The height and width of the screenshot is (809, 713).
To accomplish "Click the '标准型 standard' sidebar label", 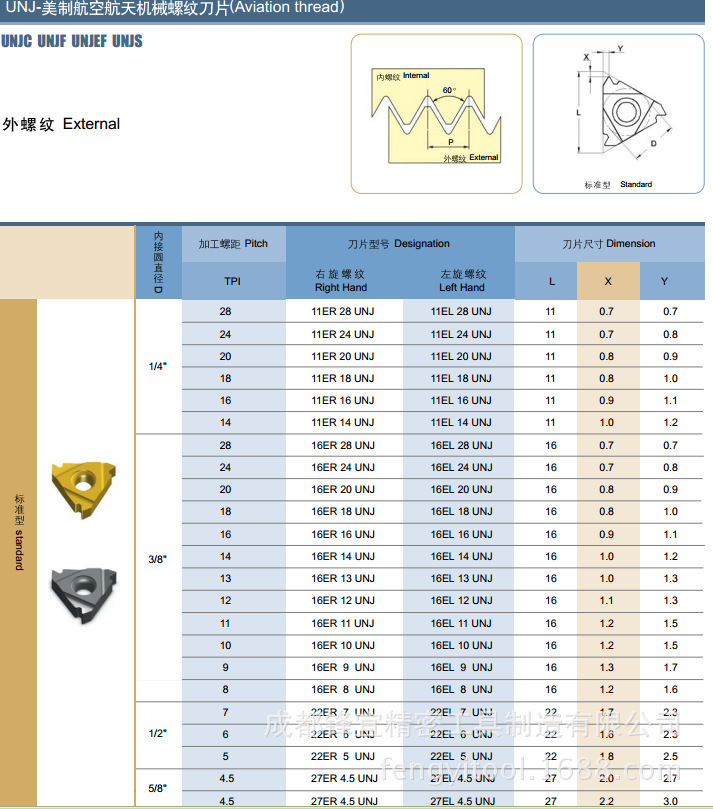I will (x=19, y=532).
